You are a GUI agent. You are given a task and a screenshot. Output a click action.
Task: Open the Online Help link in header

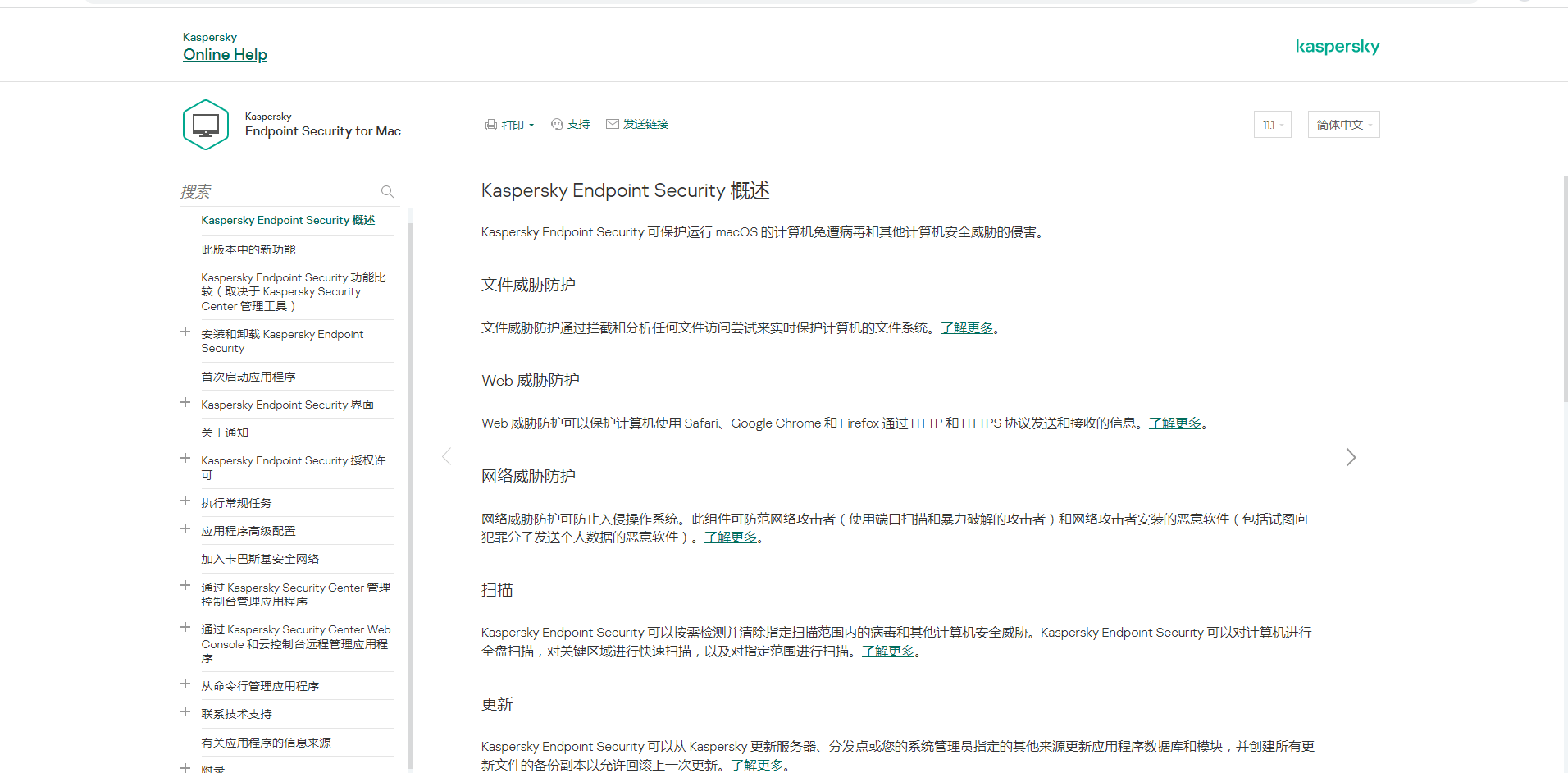click(x=225, y=55)
